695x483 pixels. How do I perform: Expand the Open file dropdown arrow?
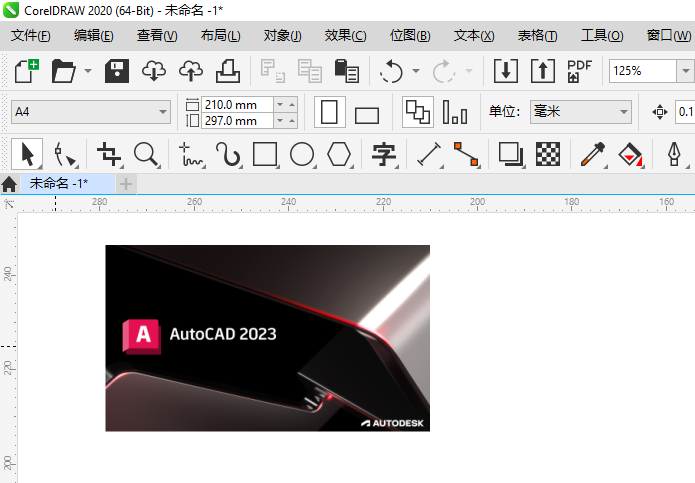click(88, 71)
